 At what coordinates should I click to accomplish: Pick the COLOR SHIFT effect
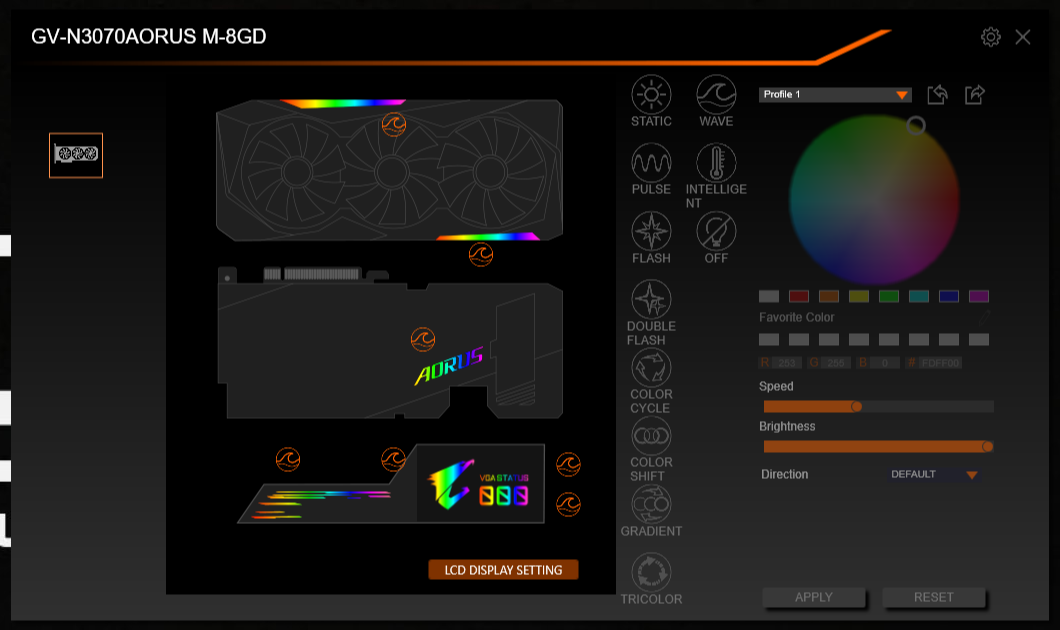(x=651, y=436)
